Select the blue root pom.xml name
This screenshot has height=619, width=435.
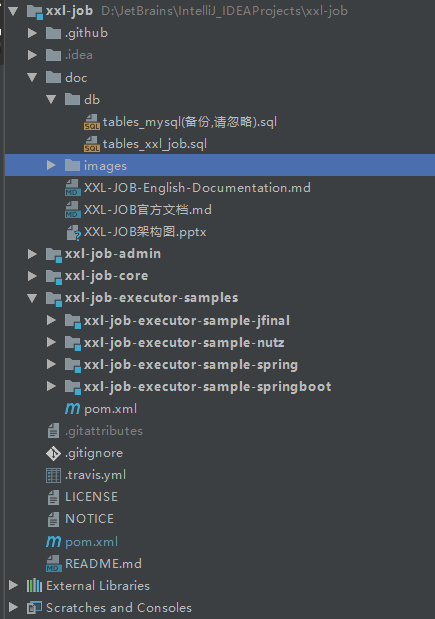[92, 542]
